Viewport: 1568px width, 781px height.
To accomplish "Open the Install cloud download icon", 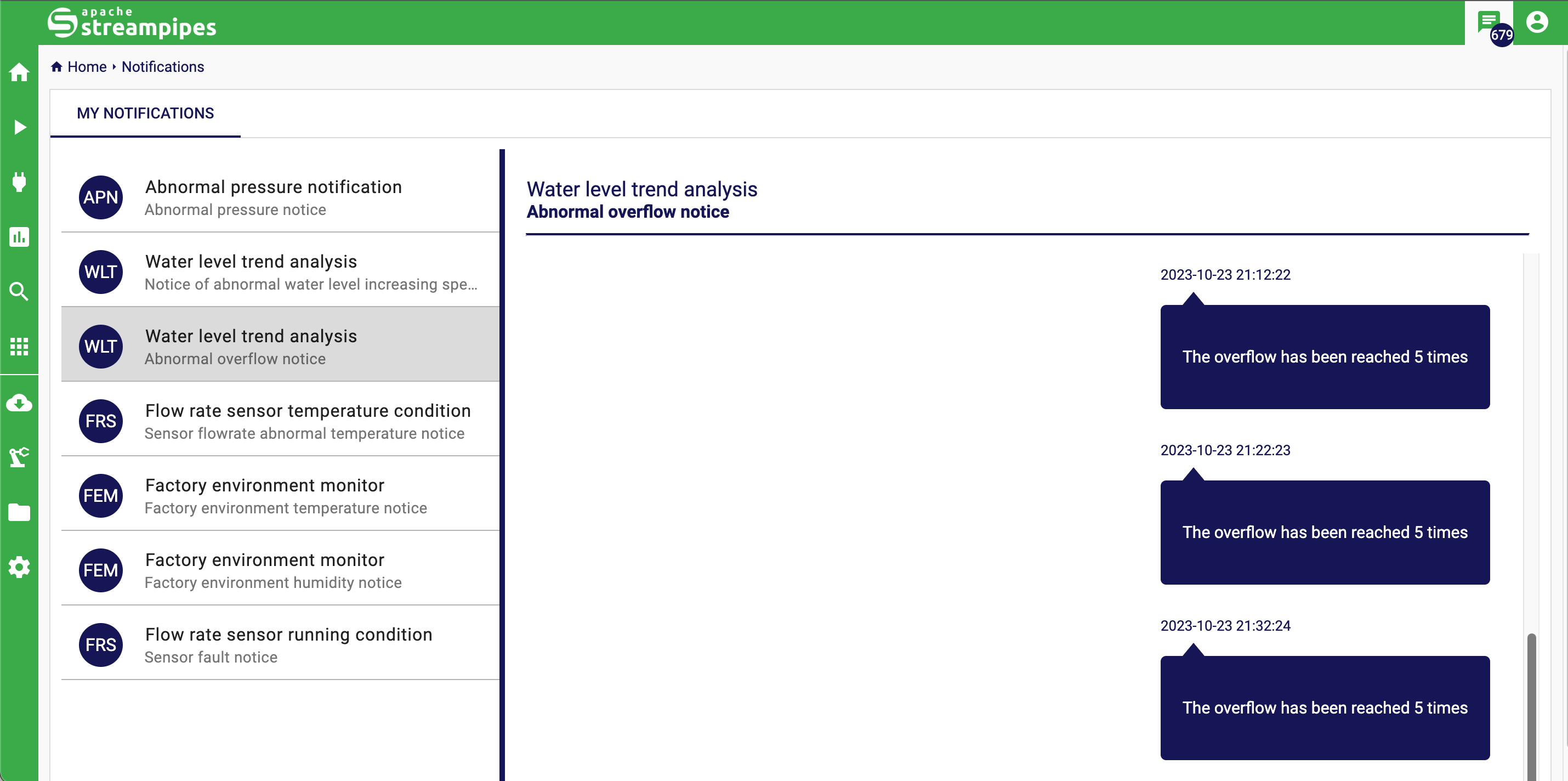I will (19, 403).
